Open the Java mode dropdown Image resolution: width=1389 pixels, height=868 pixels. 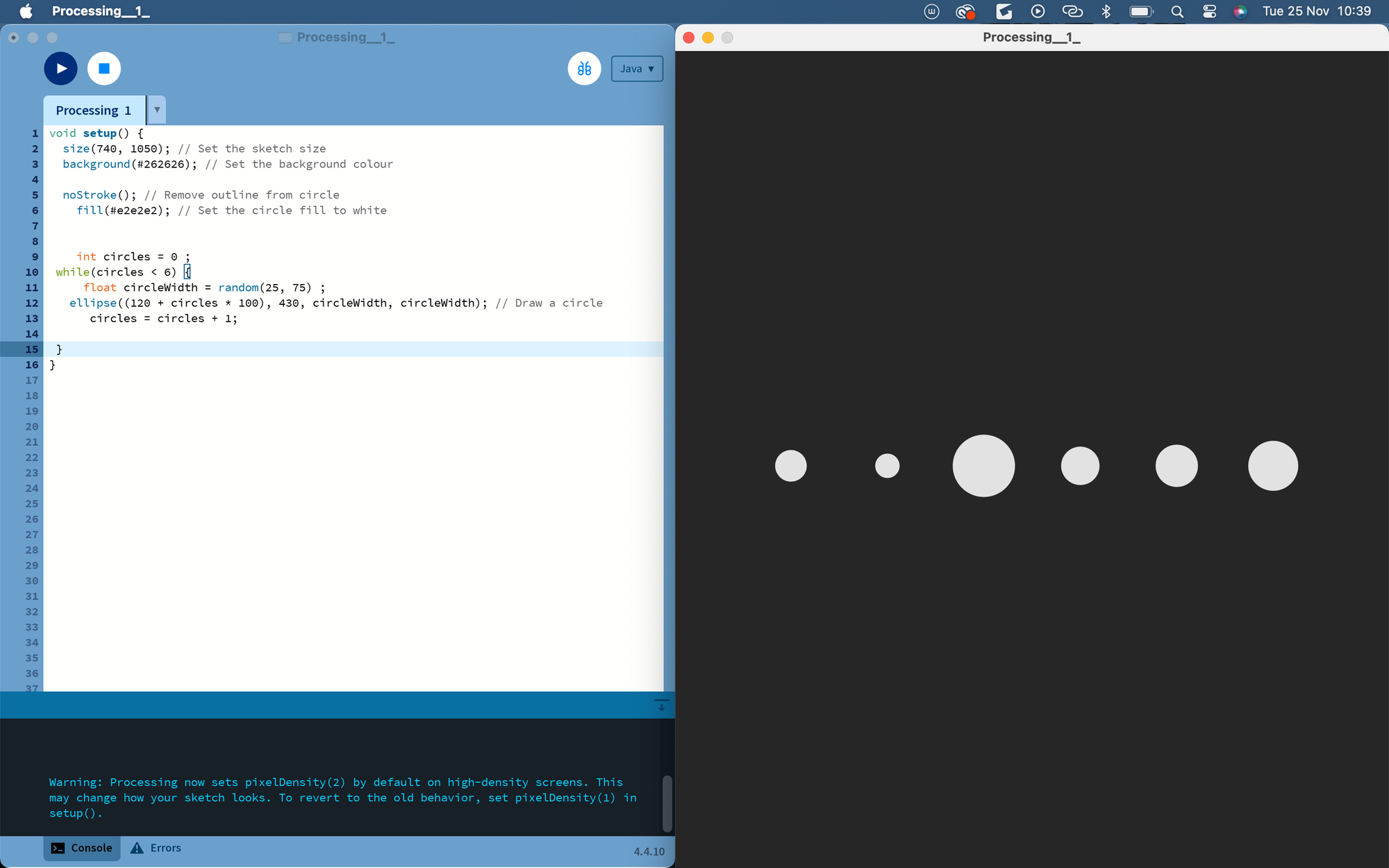click(x=637, y=69)
